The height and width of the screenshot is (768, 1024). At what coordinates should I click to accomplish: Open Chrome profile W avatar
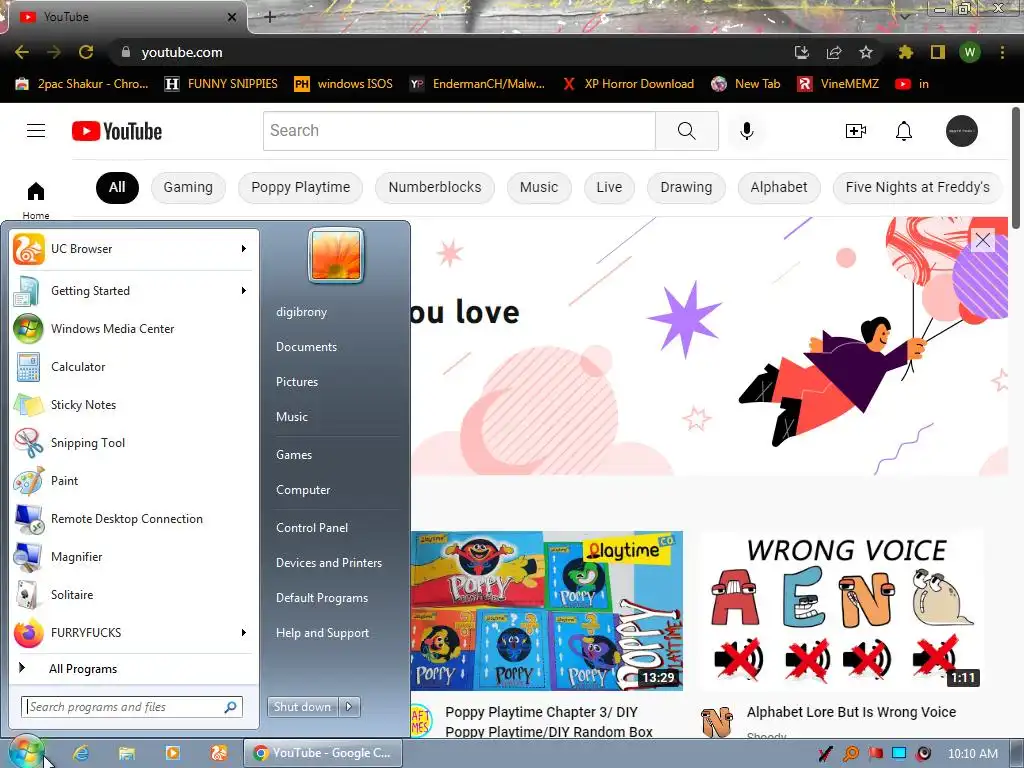[970, 52]
